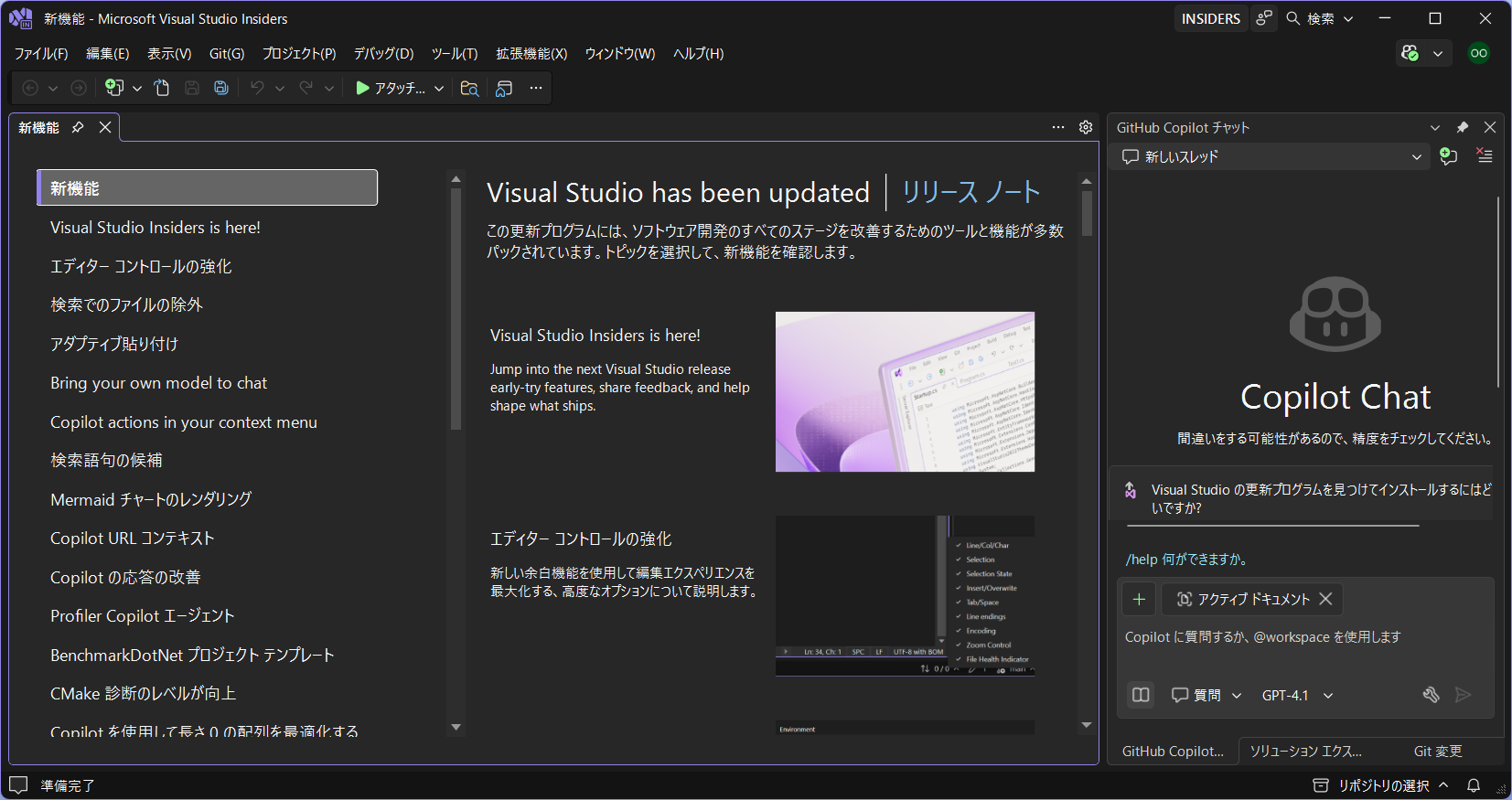The image size is (1512, 800).
Task: Click the single-disk Save icon in toolbar
Action: pyautogui.click(x=192, y=88)
